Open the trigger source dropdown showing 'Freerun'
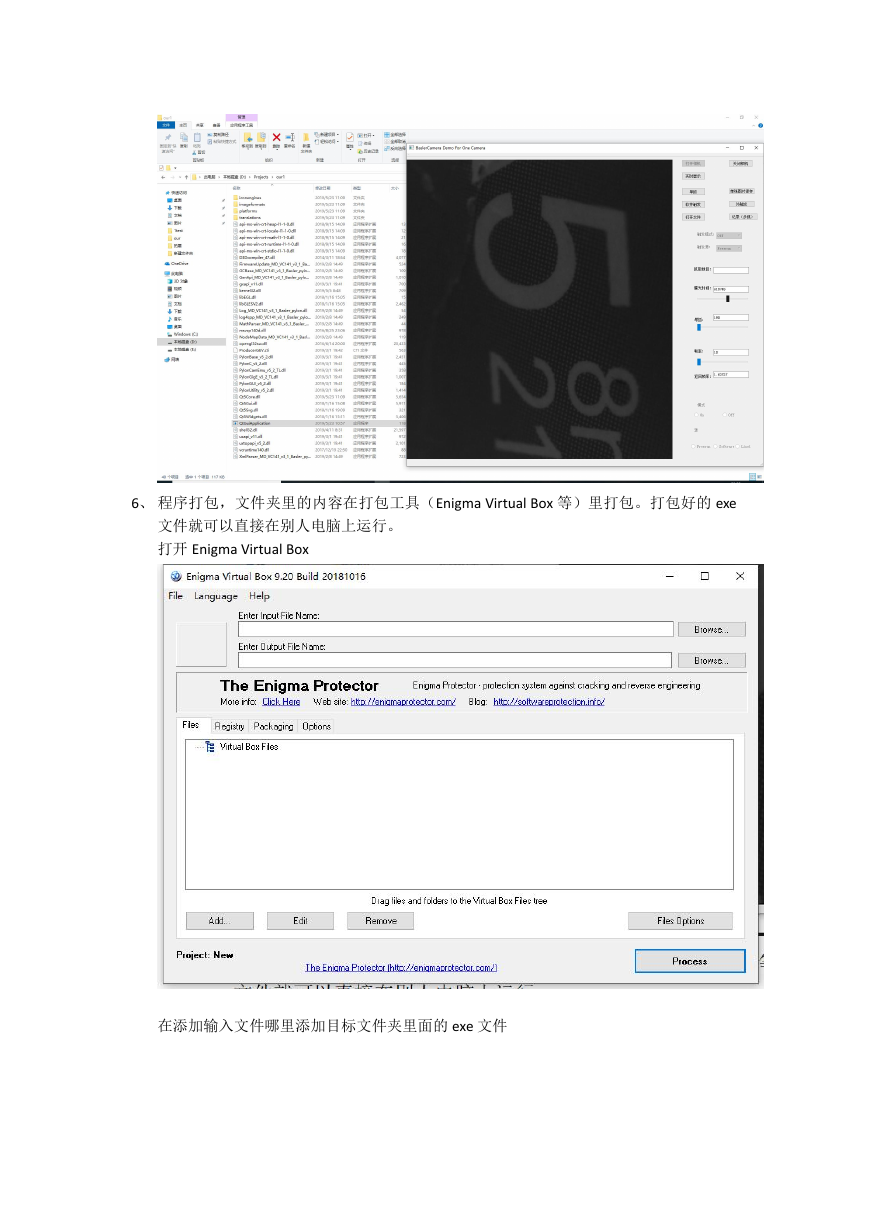Image resolution: width=869 pixels, height=1228 pixels. (729, 248)
